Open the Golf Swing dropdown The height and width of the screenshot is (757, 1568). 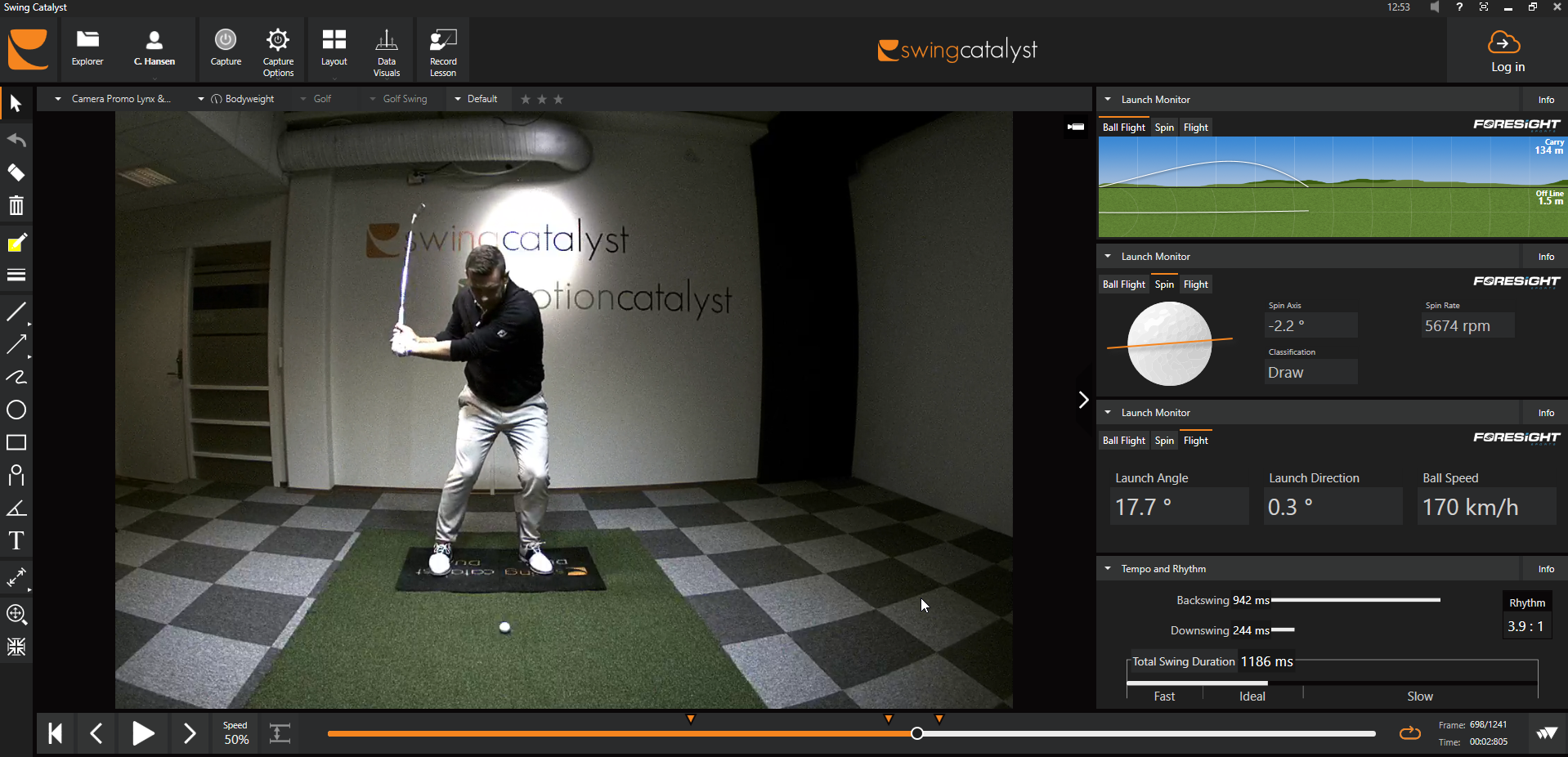coord(398,99)
